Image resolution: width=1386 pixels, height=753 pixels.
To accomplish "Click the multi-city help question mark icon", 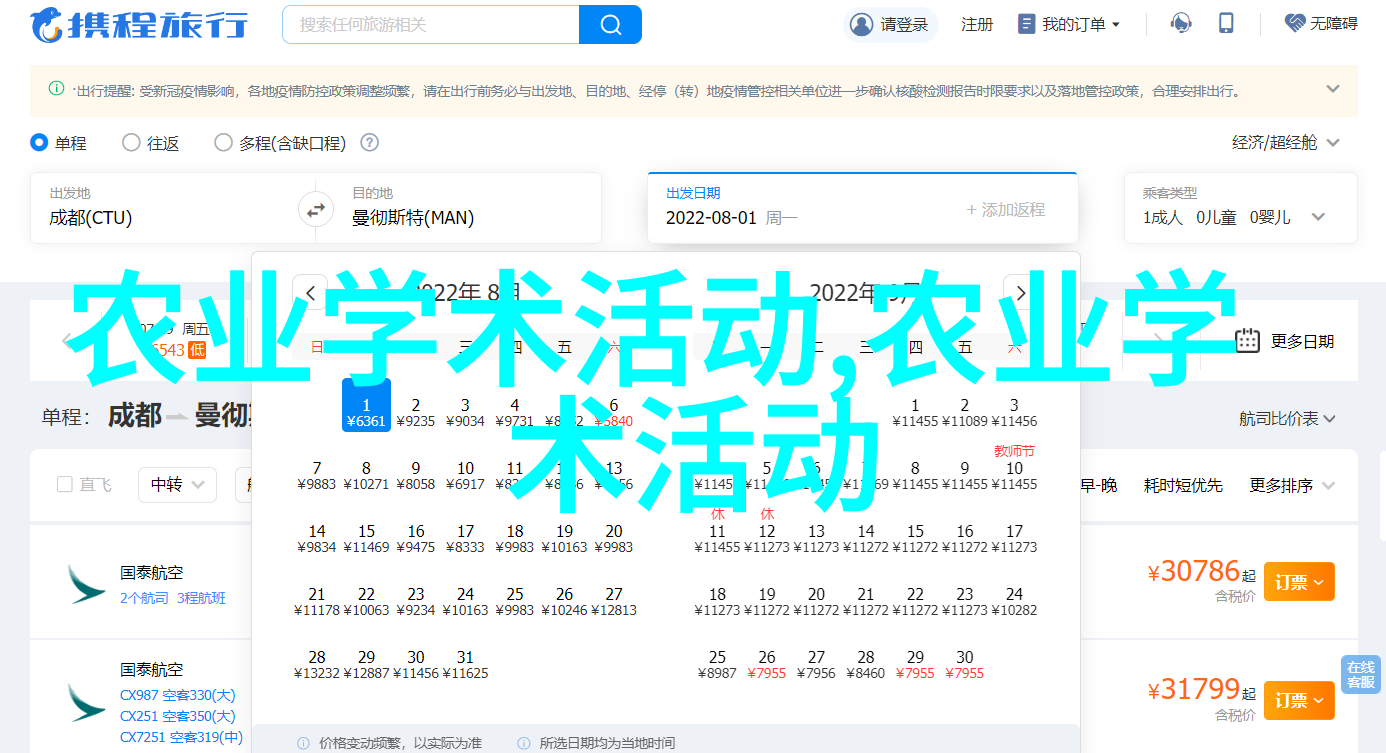I will [369, 143].
